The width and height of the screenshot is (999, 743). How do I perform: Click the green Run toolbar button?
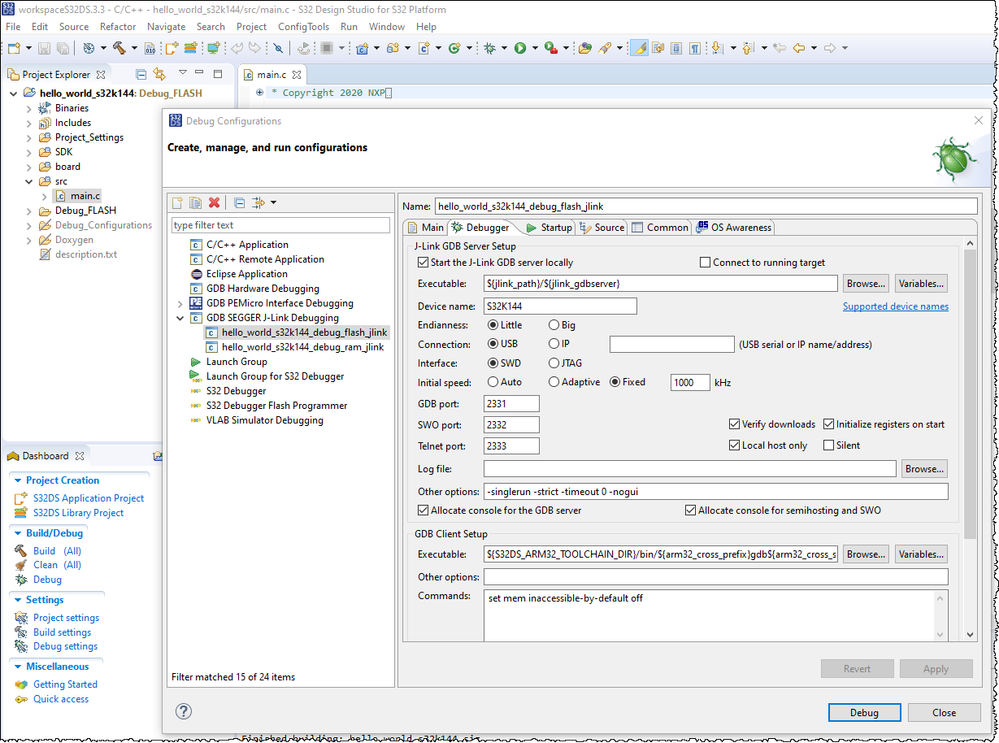point(520,48)
